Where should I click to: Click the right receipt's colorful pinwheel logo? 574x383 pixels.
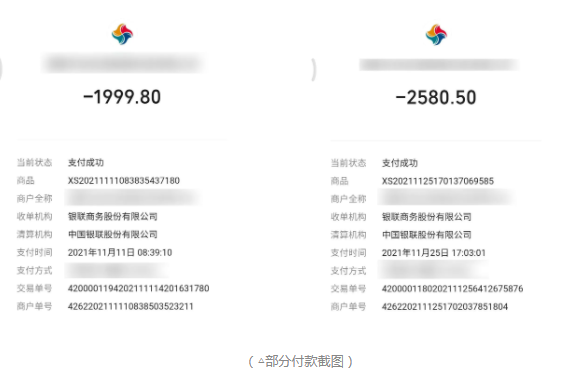coord(436,34)
